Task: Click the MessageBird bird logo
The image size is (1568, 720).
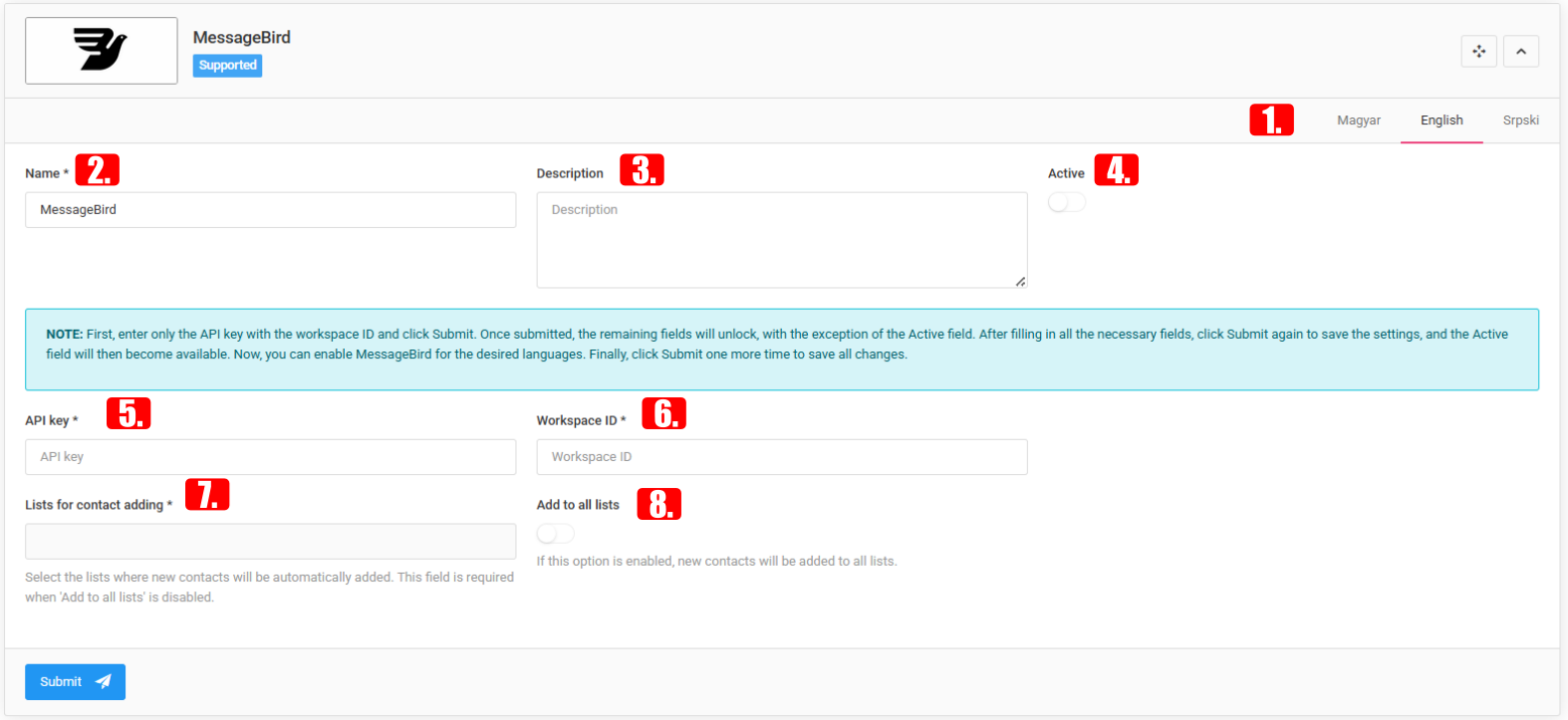Action: pos(101,50)
